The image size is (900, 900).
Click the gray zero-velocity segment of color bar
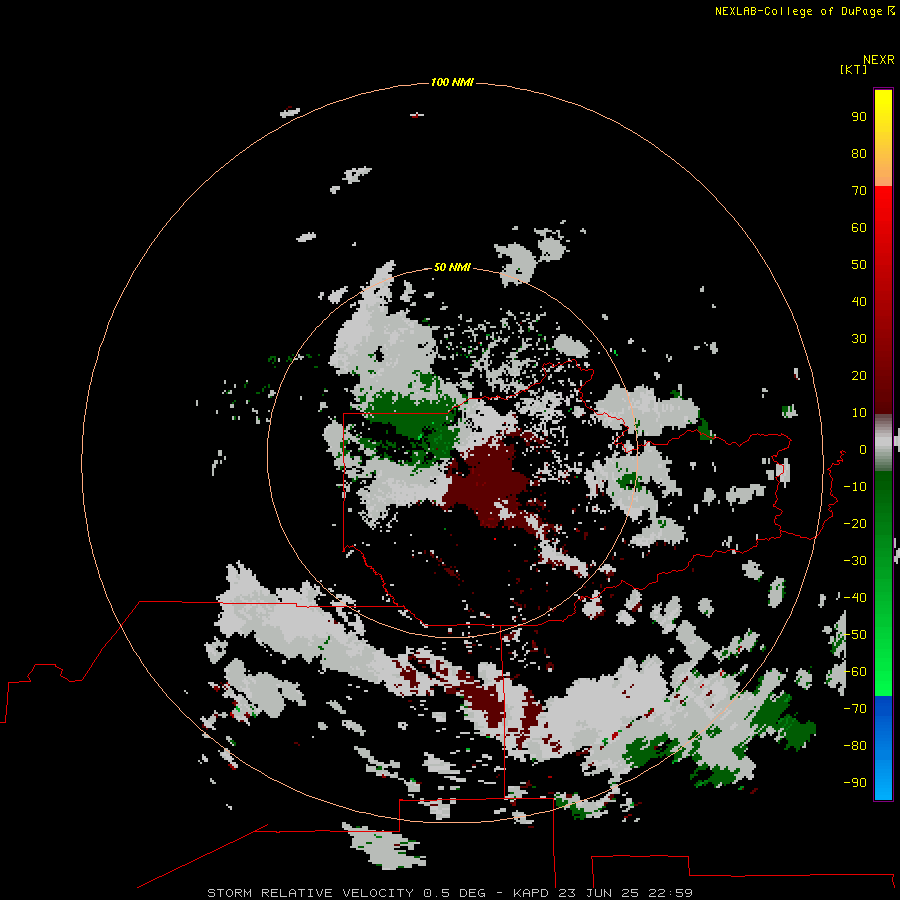(883, 443)
